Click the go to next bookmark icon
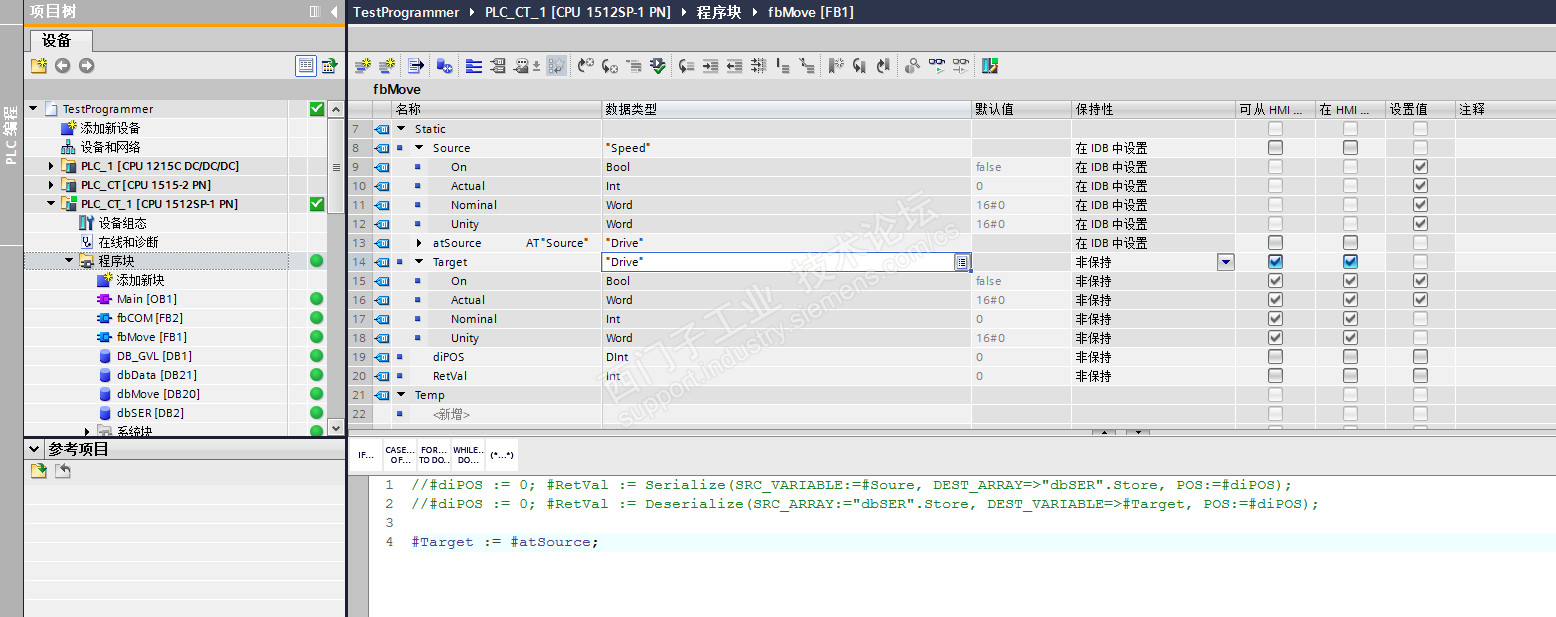 pyautogui.click(x=859, y=66)
